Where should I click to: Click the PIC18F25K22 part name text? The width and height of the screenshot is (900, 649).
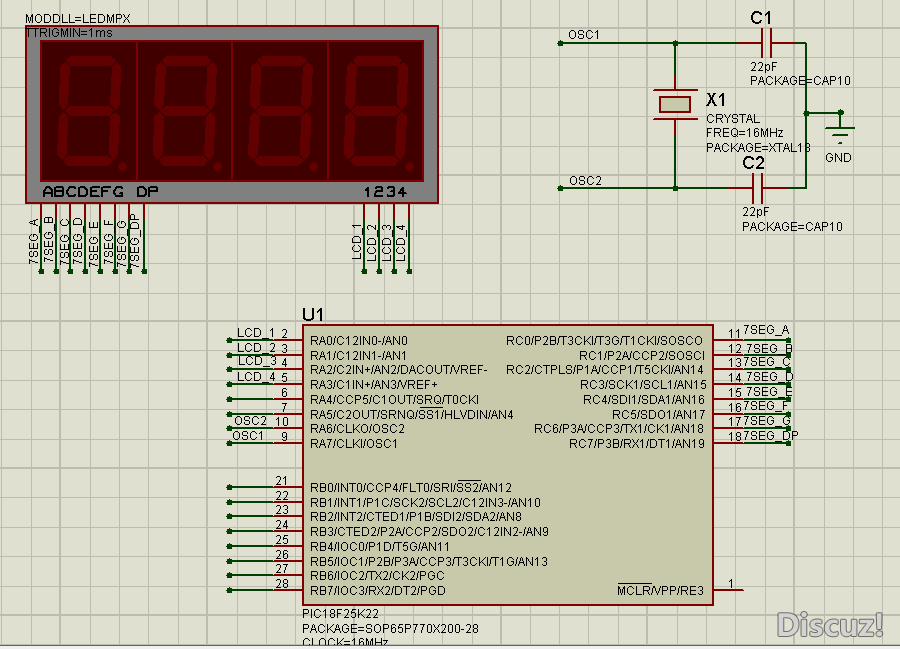(x=340, y=613)
